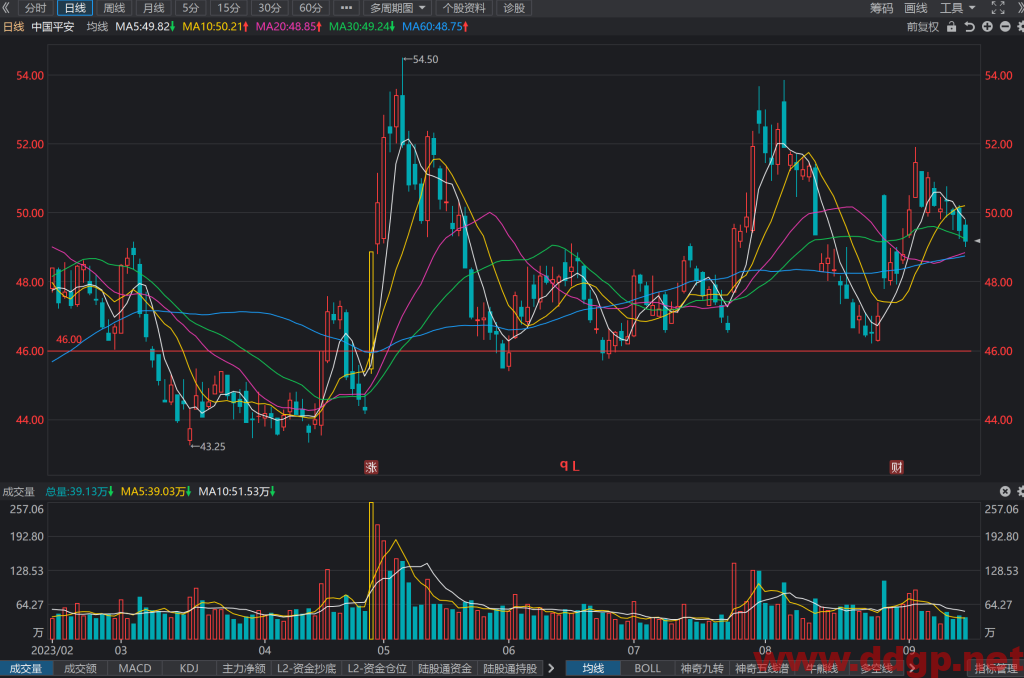Click the red 46.00 horizontal line label
1024x678 pixels.
(x=69, y=340)
